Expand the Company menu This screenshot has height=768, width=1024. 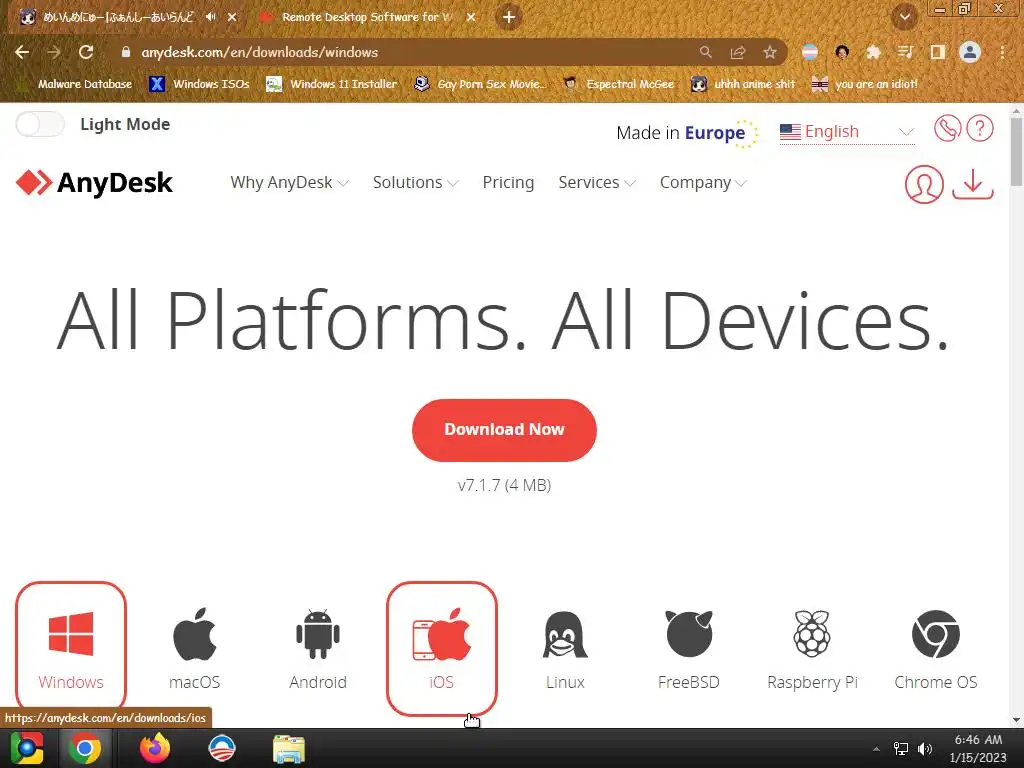point(703,182)
